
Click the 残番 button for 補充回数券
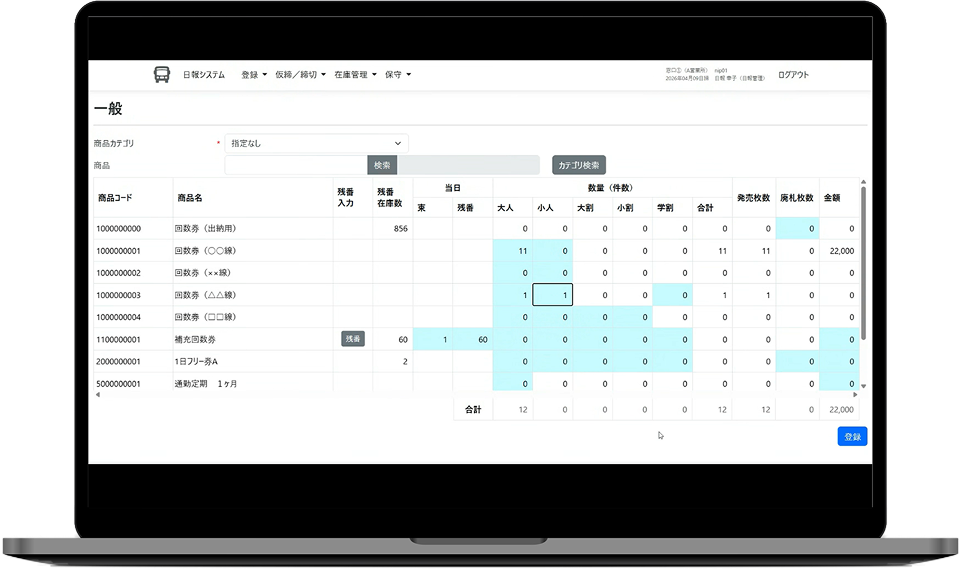tap(353, 339)
